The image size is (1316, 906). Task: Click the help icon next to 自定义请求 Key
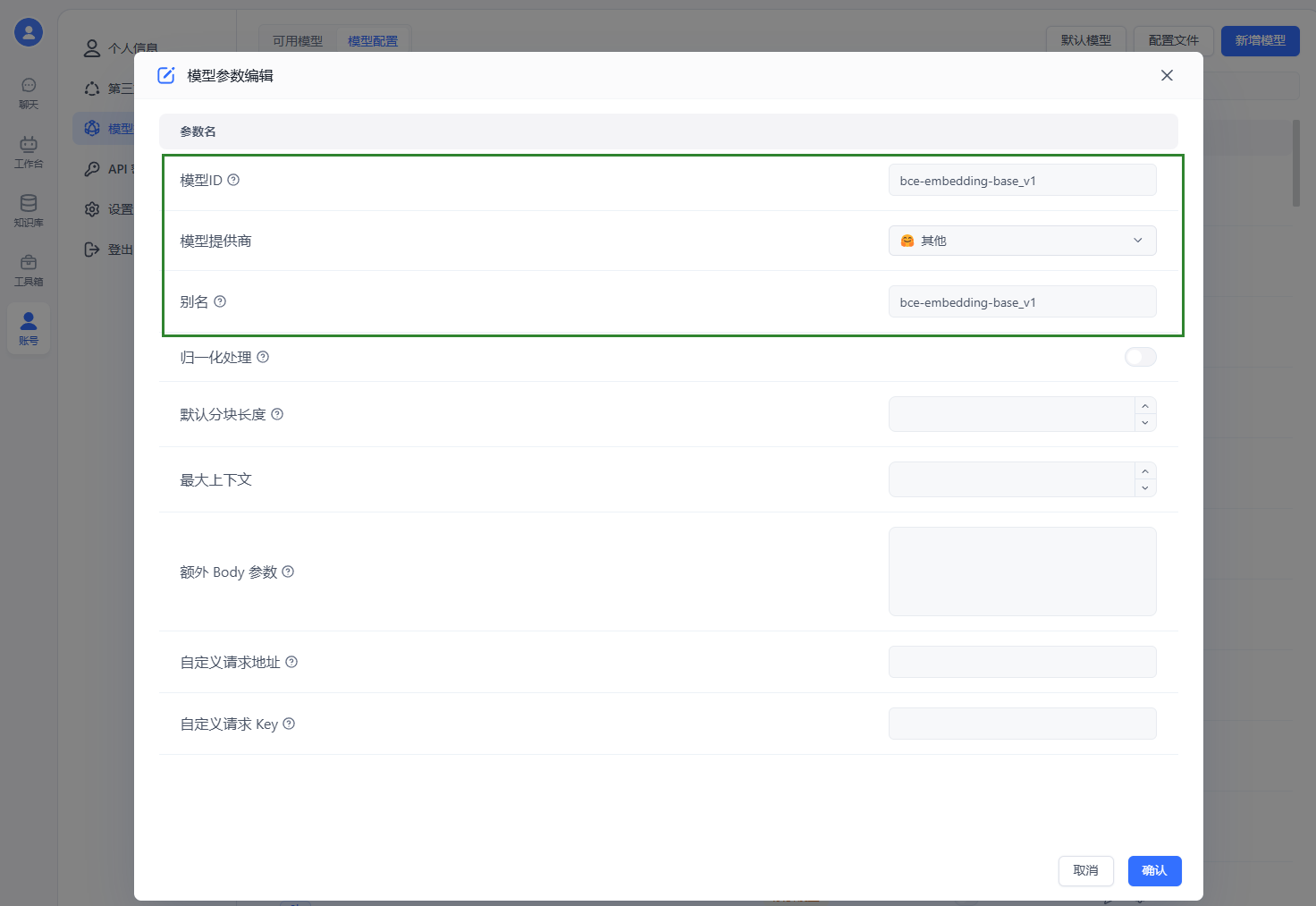[x=289, y=724]
